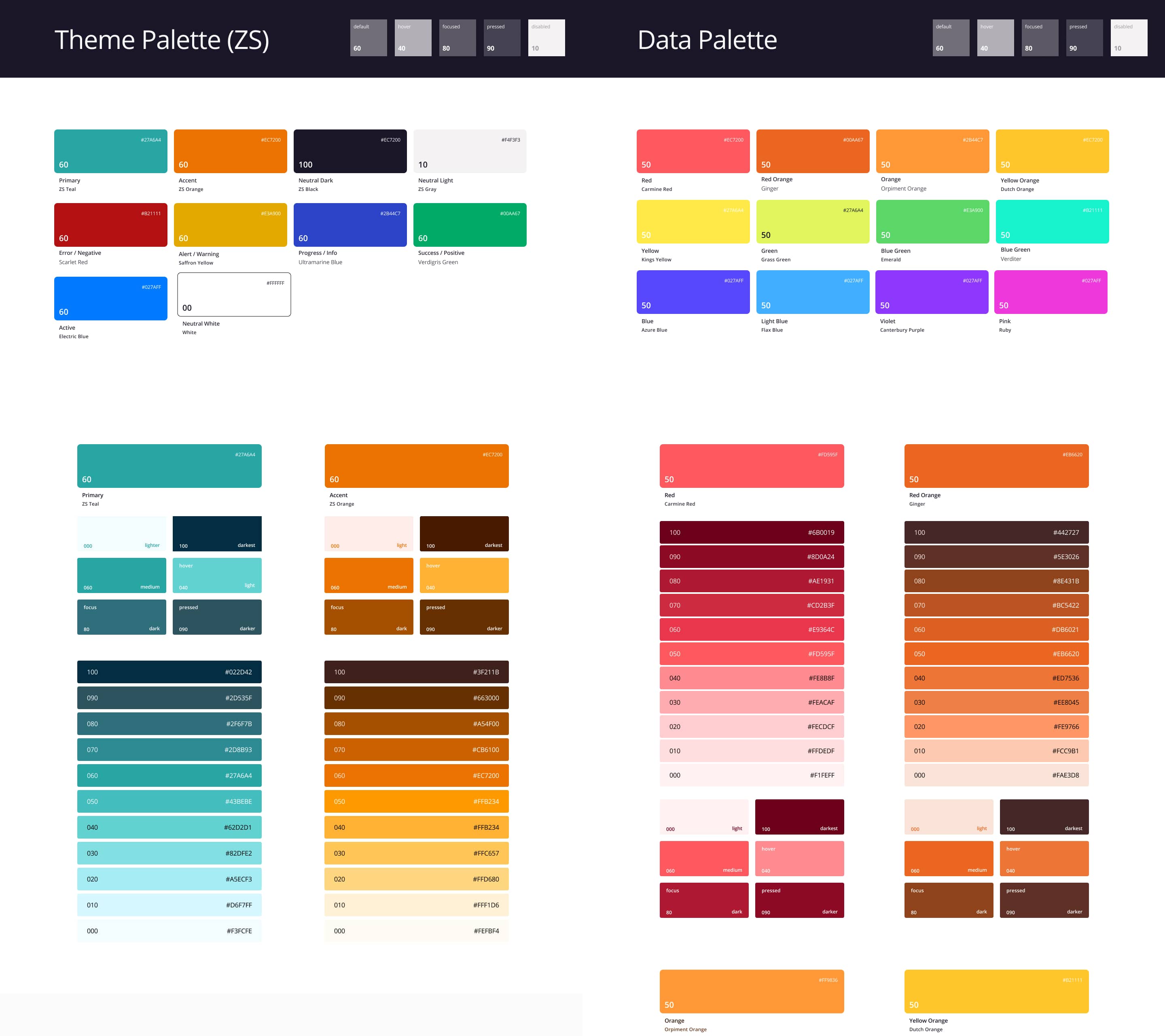The width and height of the screenshot is (1165, 1036).
Task: Select the Active Electric Blue swatch
Action: (110, 298)
